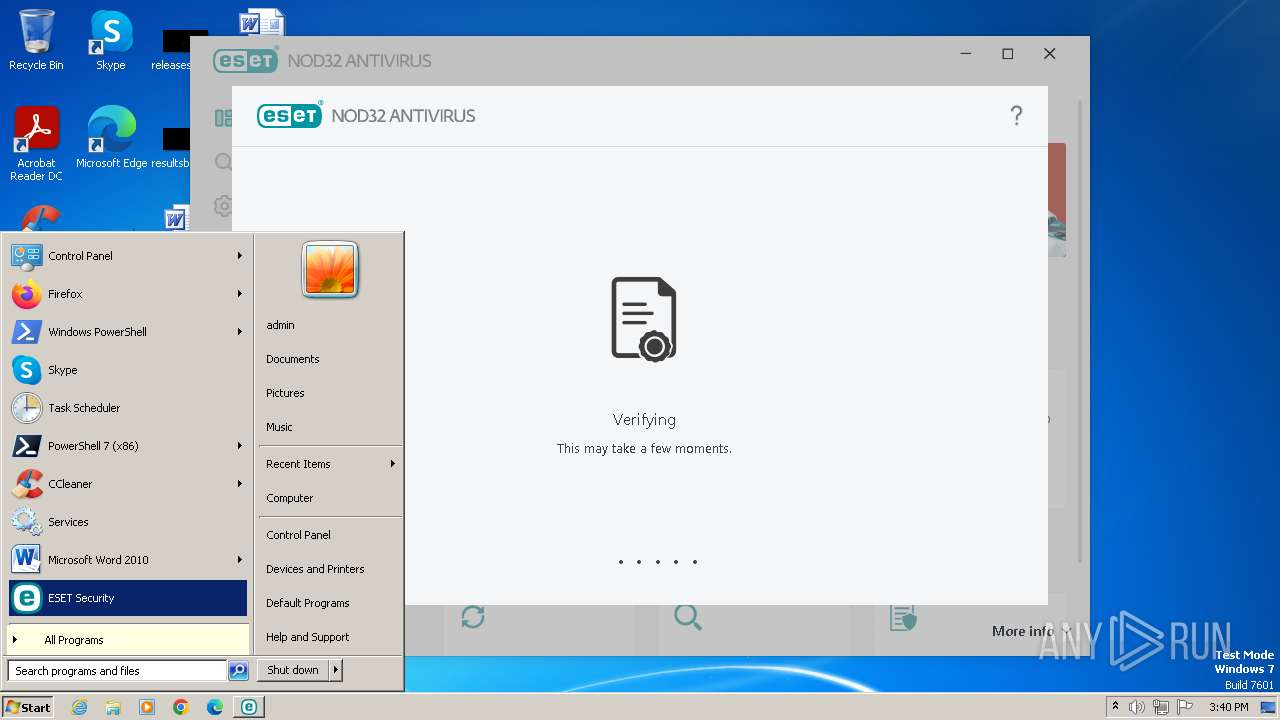Open Word document icon at desktop top
1280x720 pixels.
click(x=262, y=23)
